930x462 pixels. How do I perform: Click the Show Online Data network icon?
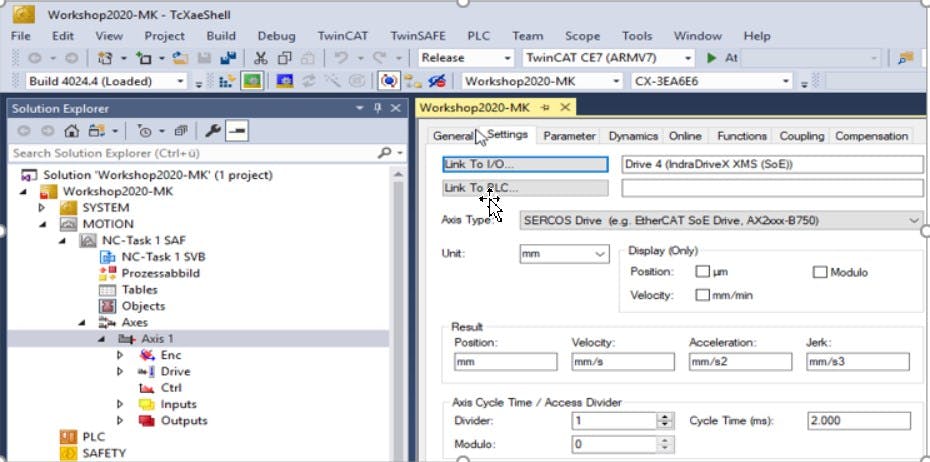tap(413, 81)
